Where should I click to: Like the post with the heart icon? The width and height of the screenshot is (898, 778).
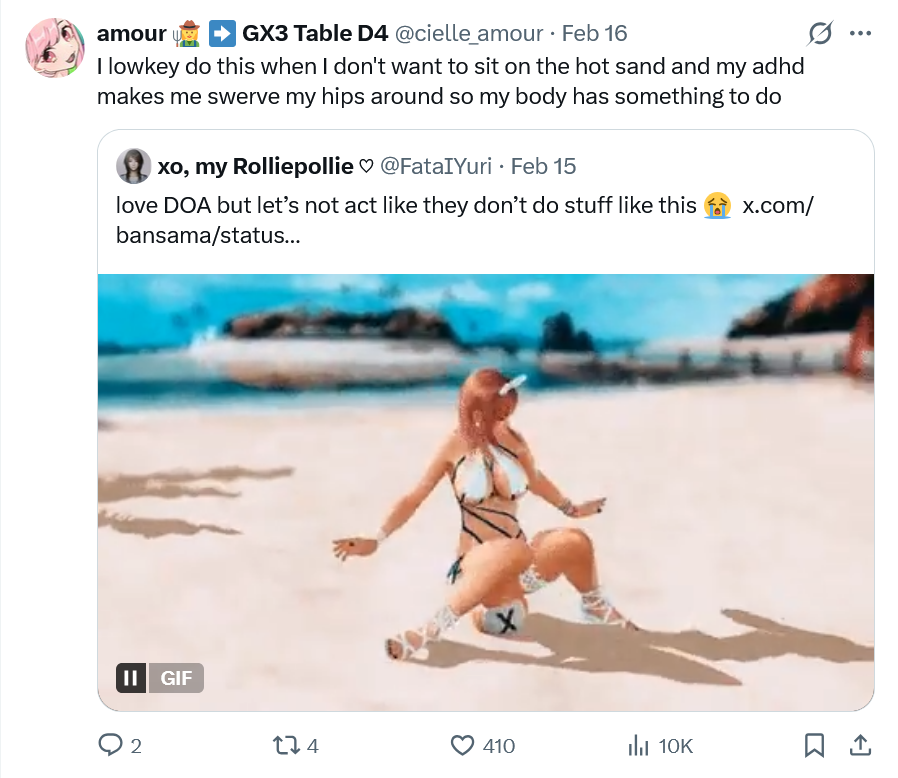[462, 745]
